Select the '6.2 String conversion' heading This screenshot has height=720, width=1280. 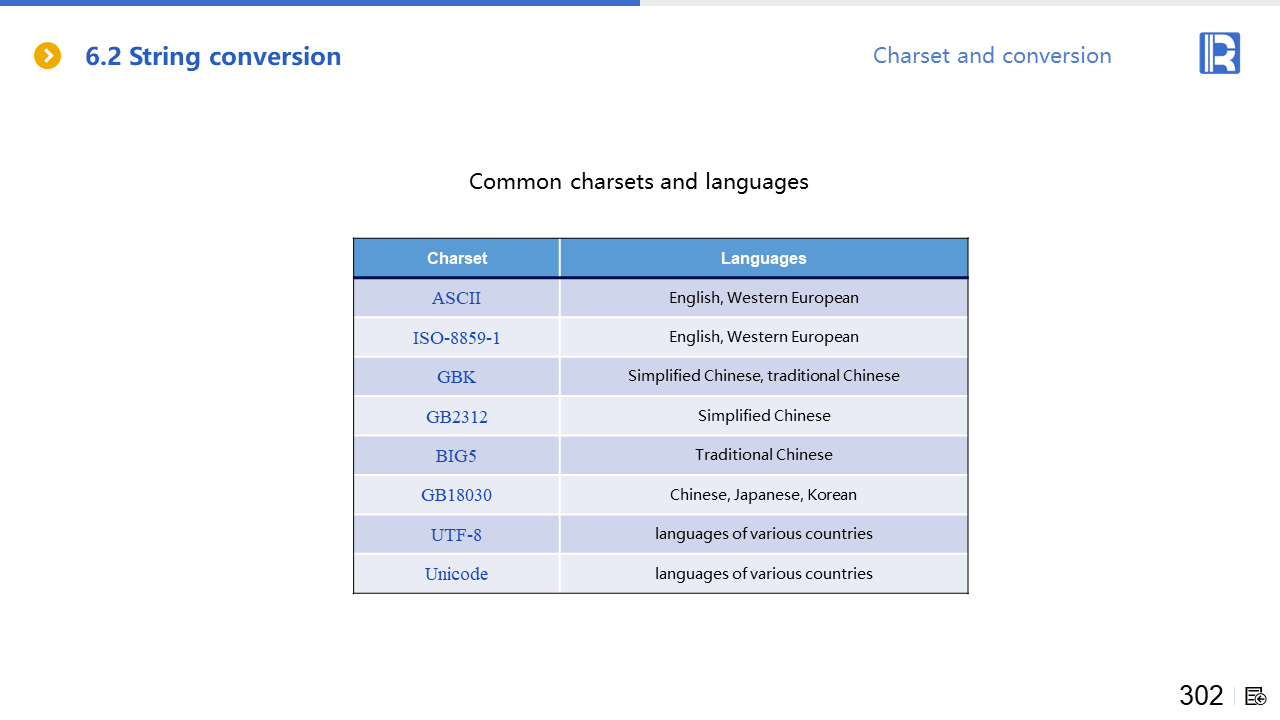(213, 57)
